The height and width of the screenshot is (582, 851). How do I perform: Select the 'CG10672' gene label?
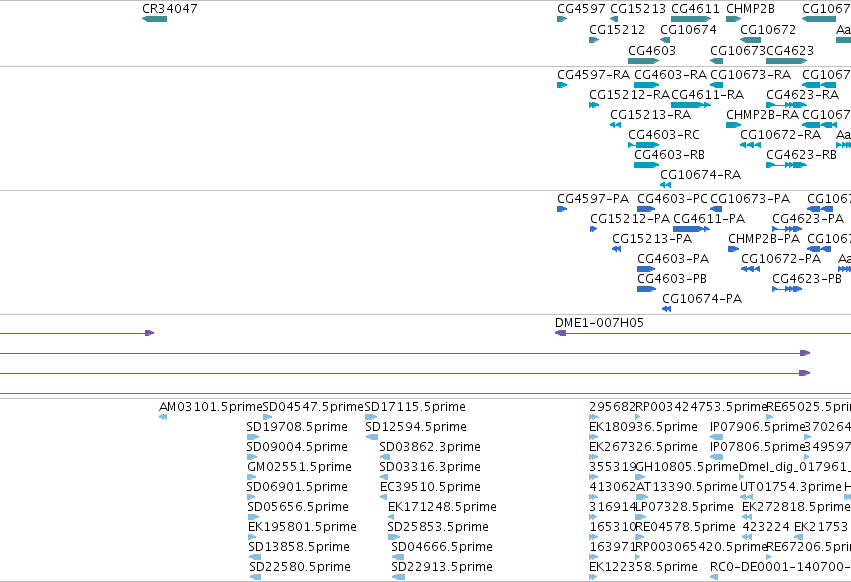(x=768, y=29)
